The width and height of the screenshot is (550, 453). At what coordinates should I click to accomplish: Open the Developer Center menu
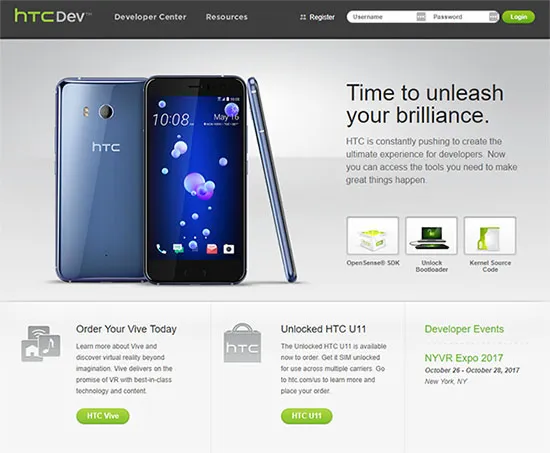click(150, 17)
